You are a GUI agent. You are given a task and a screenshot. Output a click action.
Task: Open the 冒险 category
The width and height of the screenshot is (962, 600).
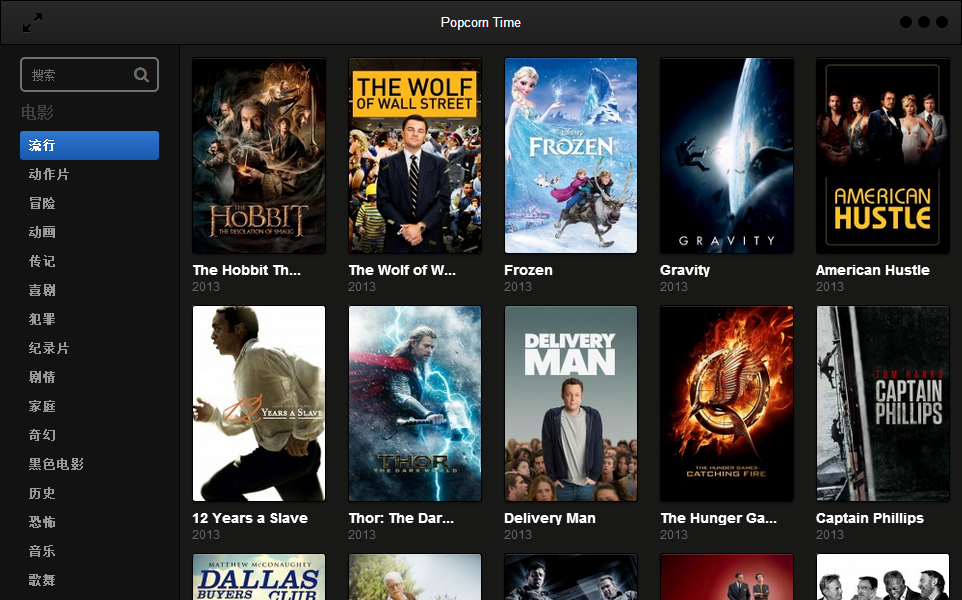coord(42,203)
